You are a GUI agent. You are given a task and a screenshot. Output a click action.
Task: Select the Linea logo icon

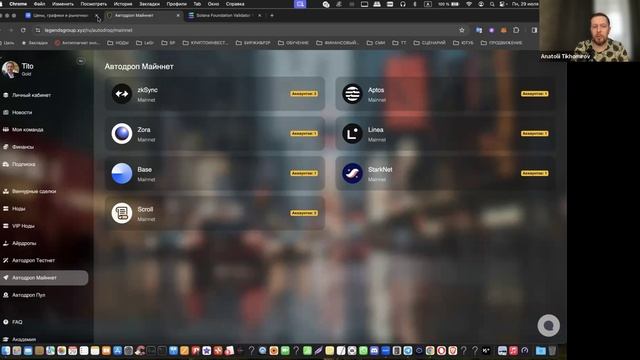352,133
